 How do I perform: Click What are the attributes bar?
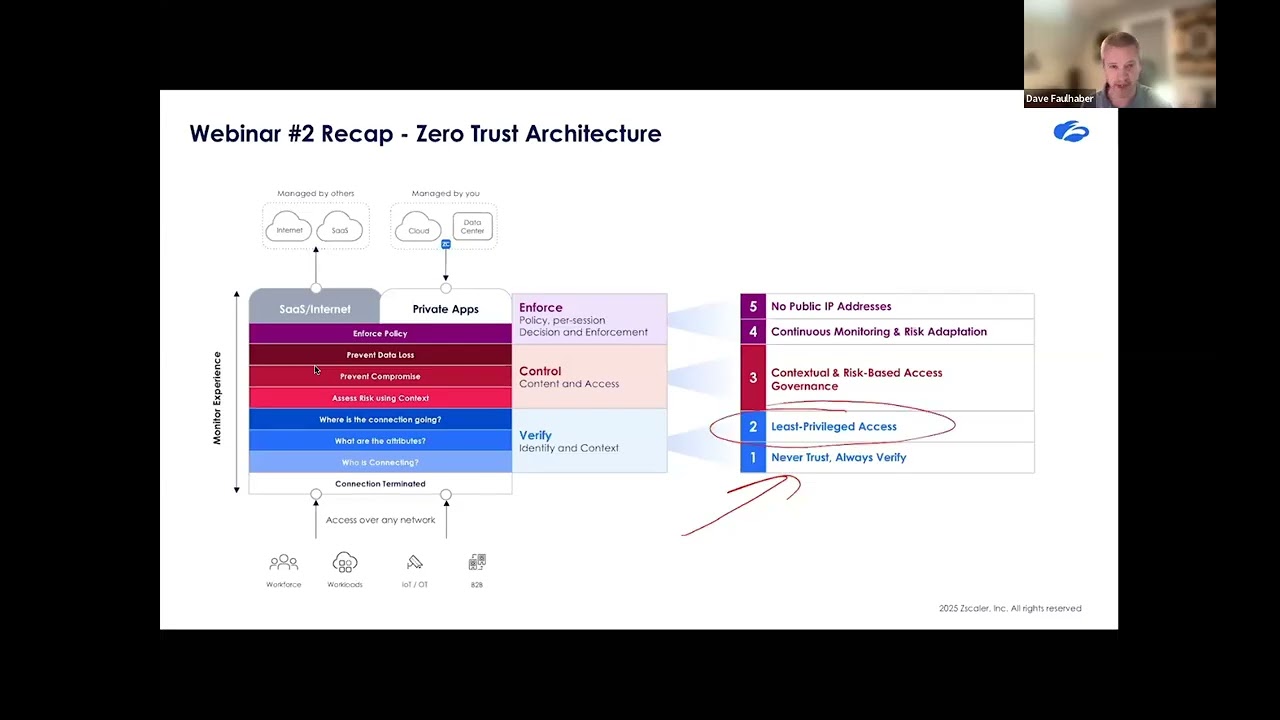point(380,441)
